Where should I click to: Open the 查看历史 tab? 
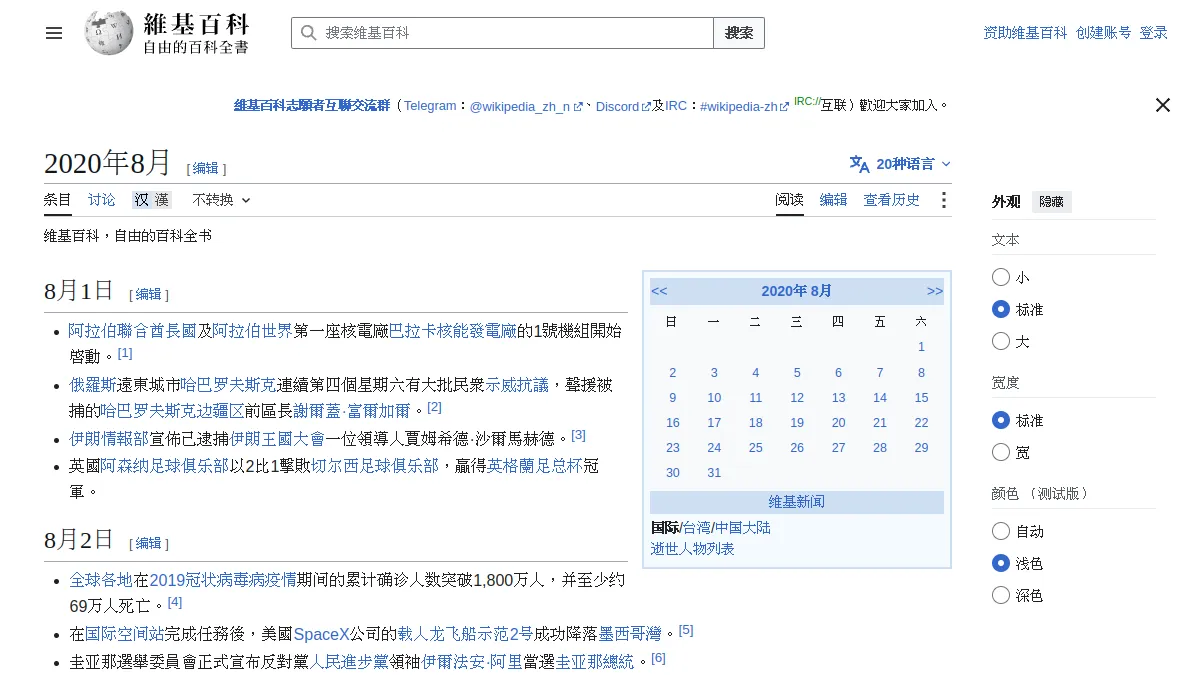tap(891, 200)
